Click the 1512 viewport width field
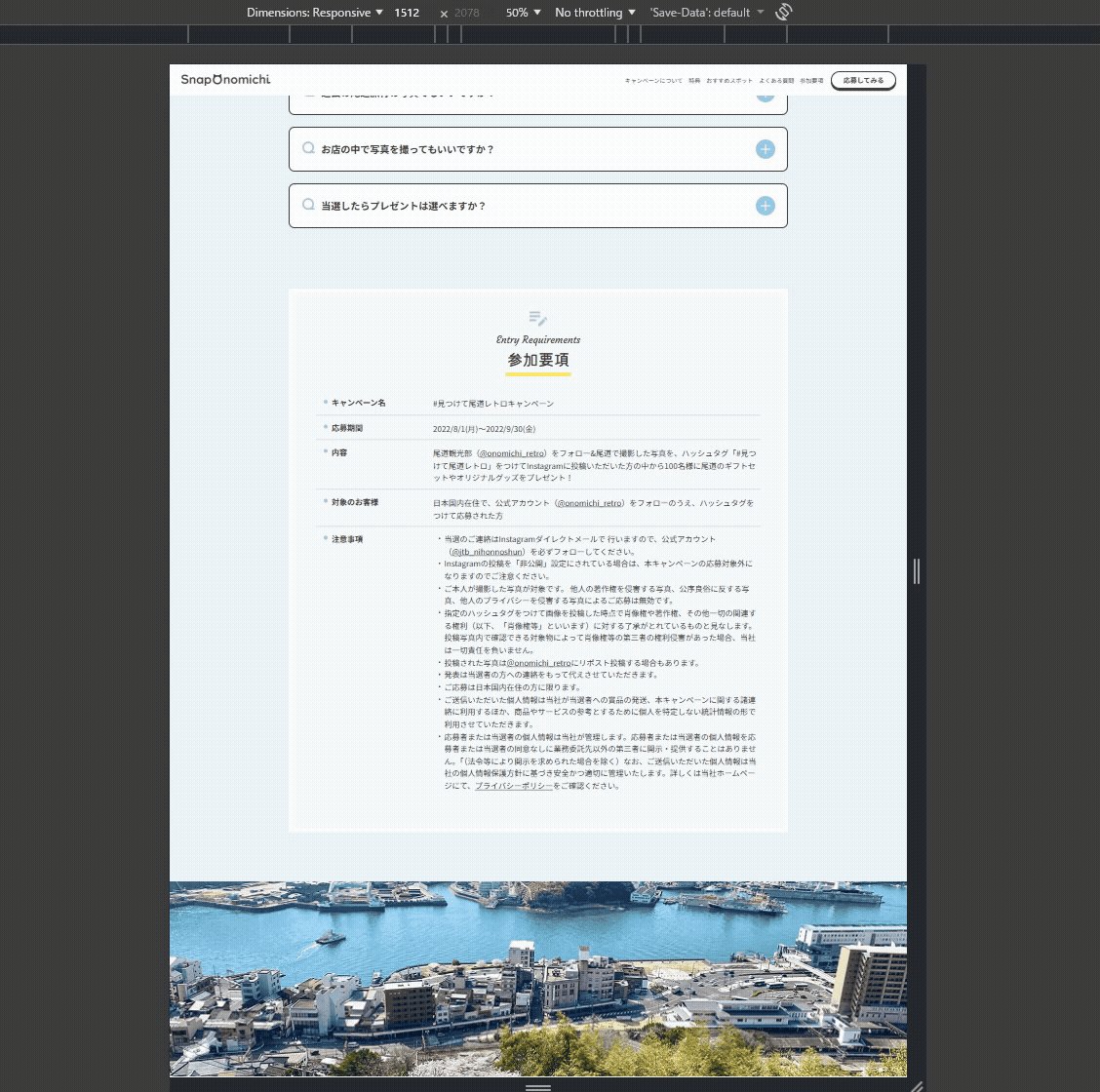 407,13
